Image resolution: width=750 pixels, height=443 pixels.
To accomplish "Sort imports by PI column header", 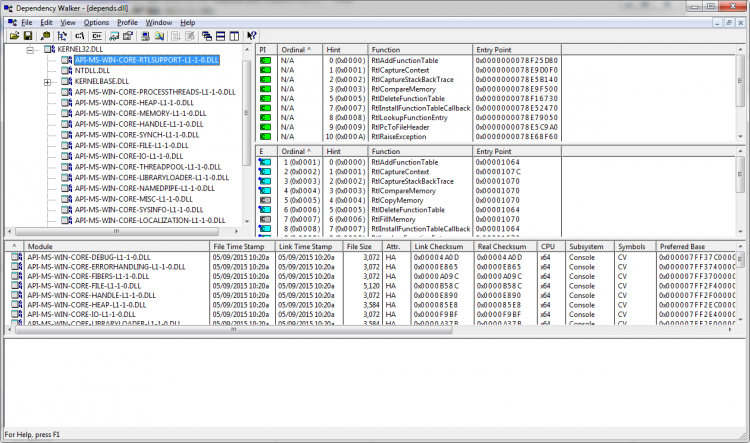I will 267,50.
